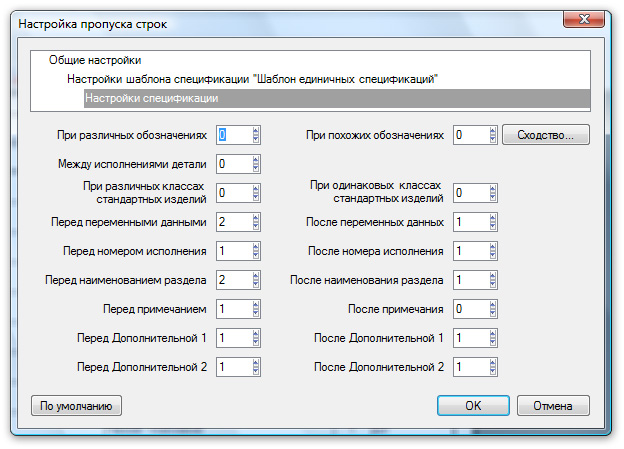The height and width of the screenshot is (449, 624).
Task: Decrease 'Перед переменными данными' value
Action: pos(256,226)
